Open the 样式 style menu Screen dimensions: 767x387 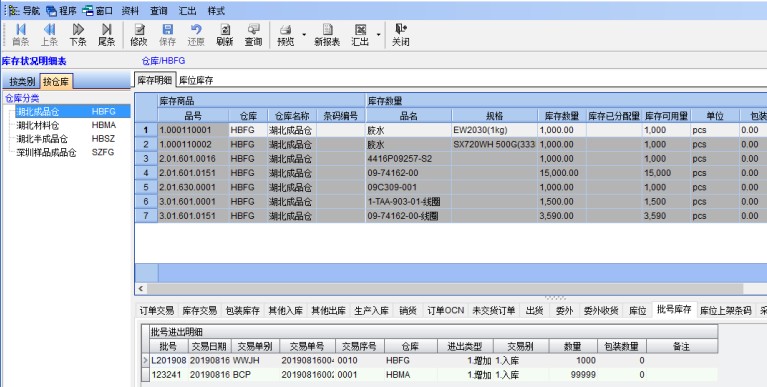click(x=216, y=10)
